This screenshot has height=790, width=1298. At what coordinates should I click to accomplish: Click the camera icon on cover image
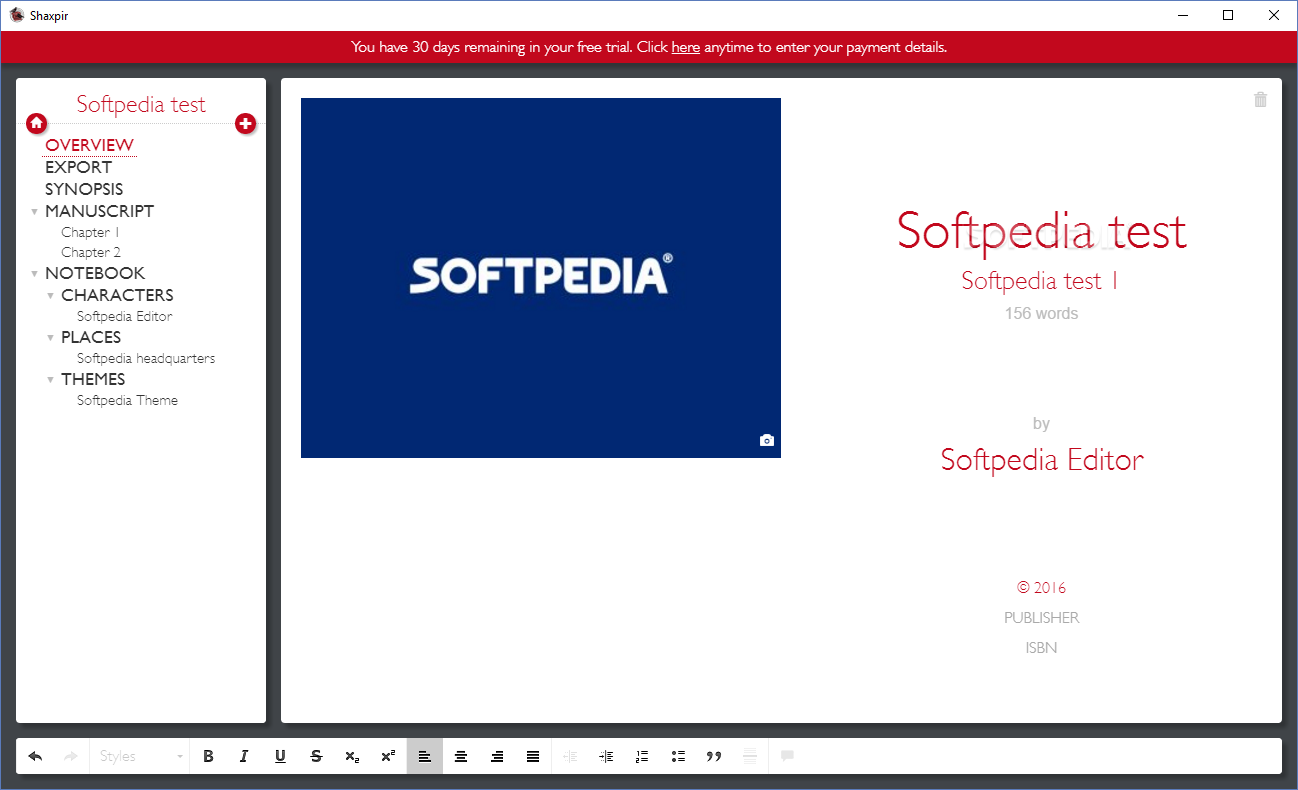(x=767, y=440)
